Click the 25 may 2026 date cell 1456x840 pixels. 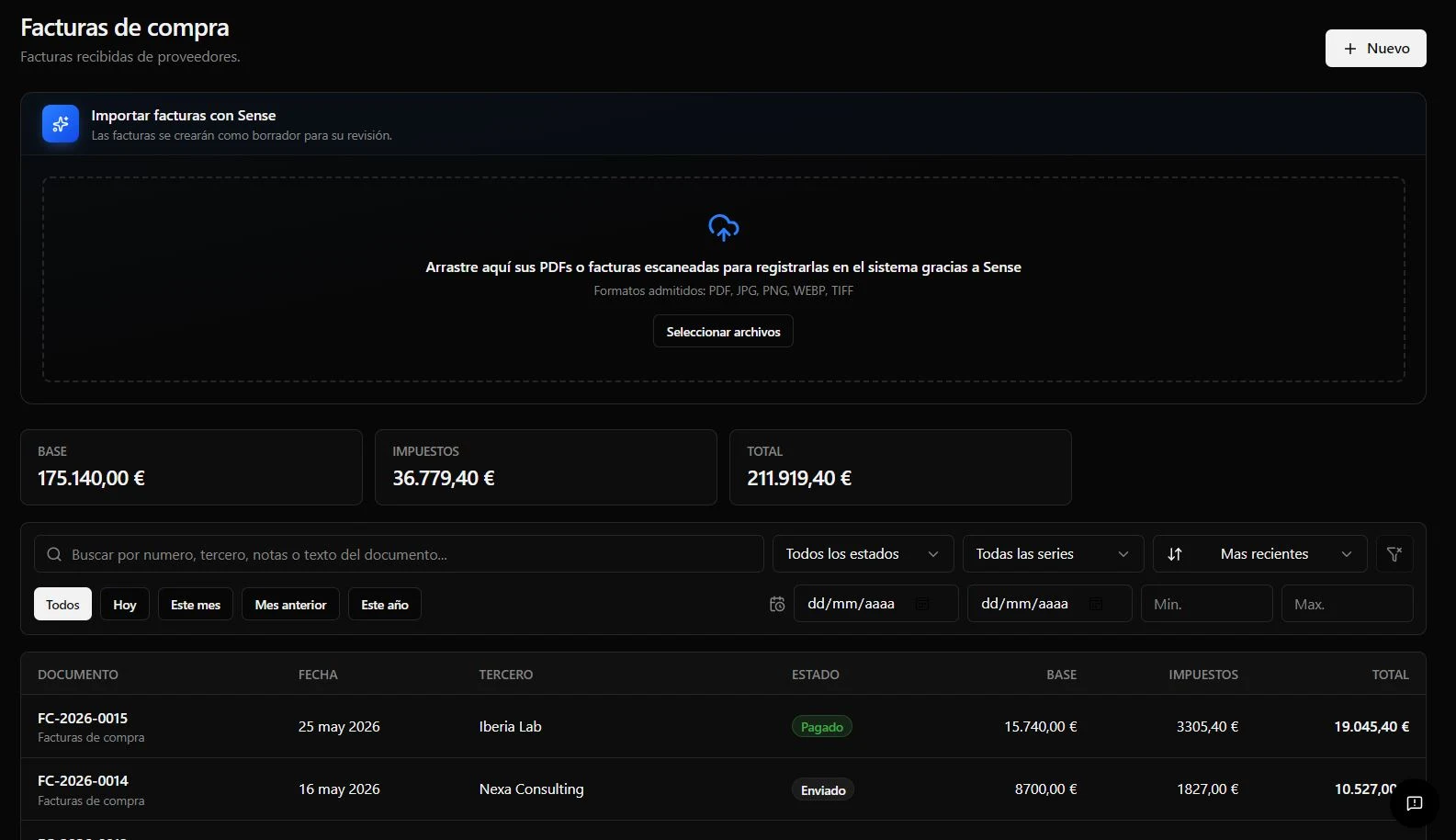click(339, 726)
